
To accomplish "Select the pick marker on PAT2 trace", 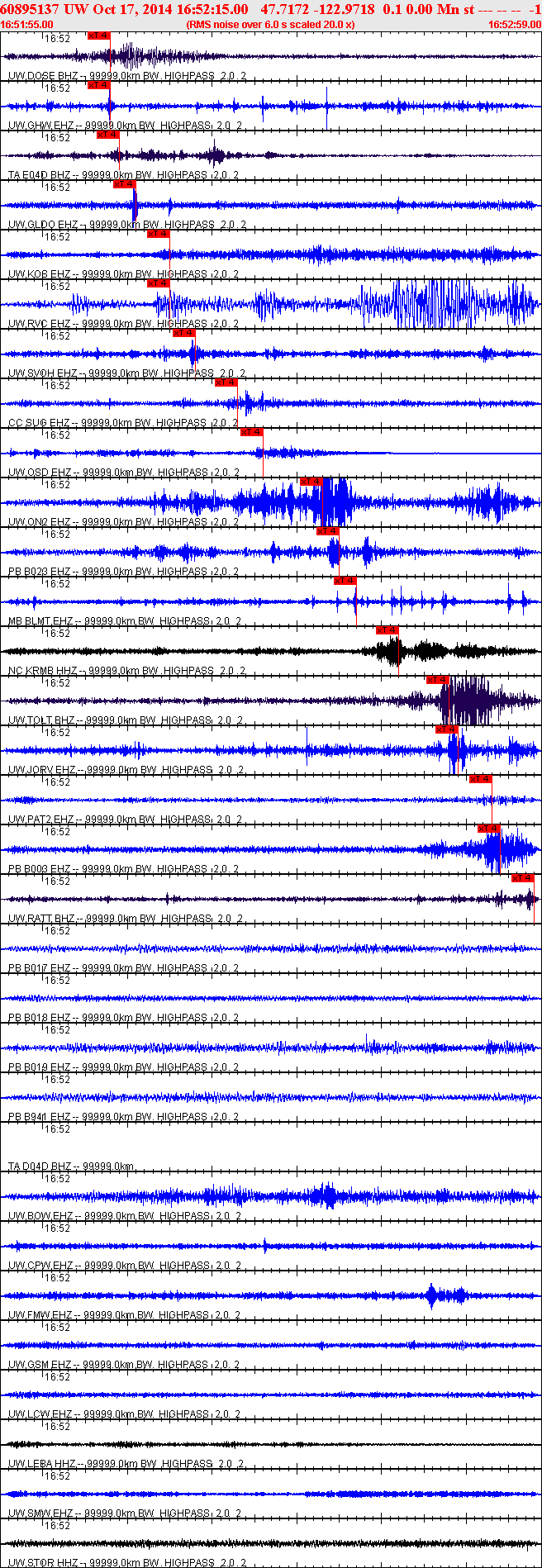I will tap(480, 779).
